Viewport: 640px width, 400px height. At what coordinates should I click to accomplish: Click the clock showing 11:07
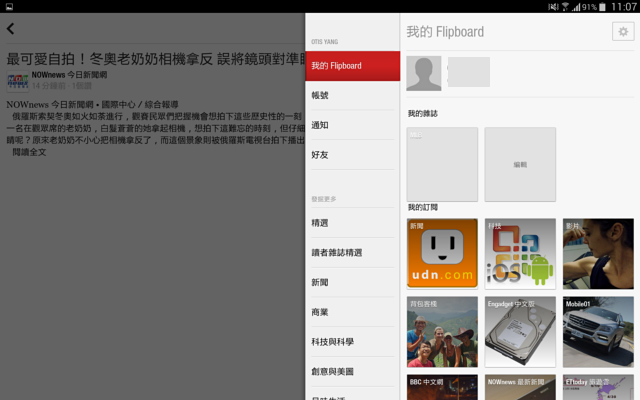tap(624, 7)
